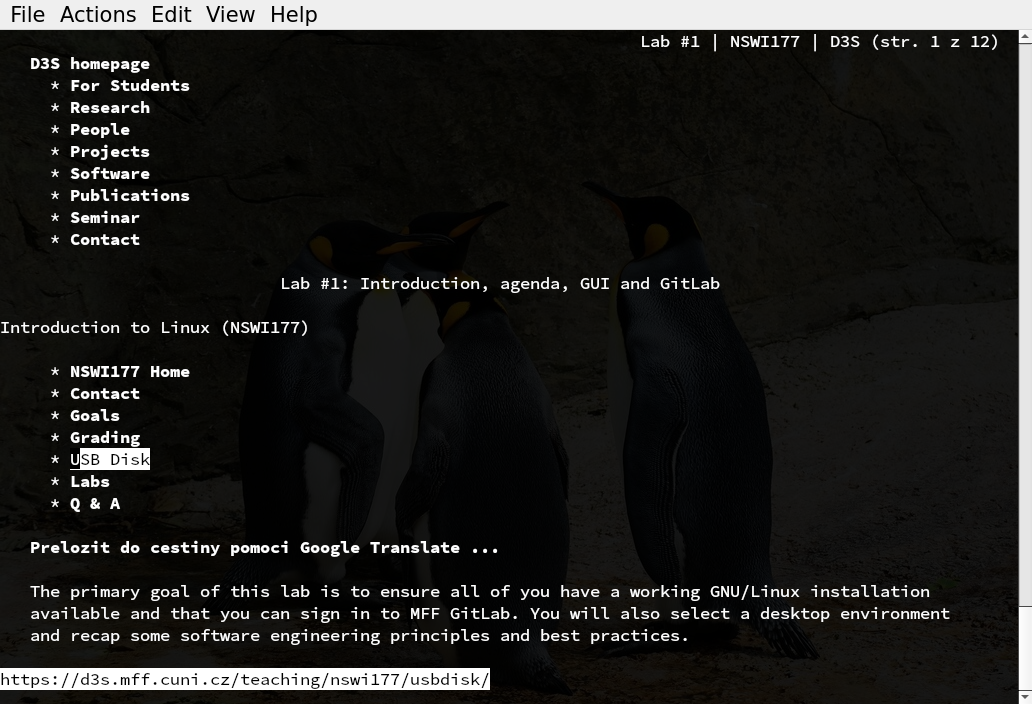1032x704 pixels.
Task: Click the usbdisk URL in status line
Action: (245, 679)
